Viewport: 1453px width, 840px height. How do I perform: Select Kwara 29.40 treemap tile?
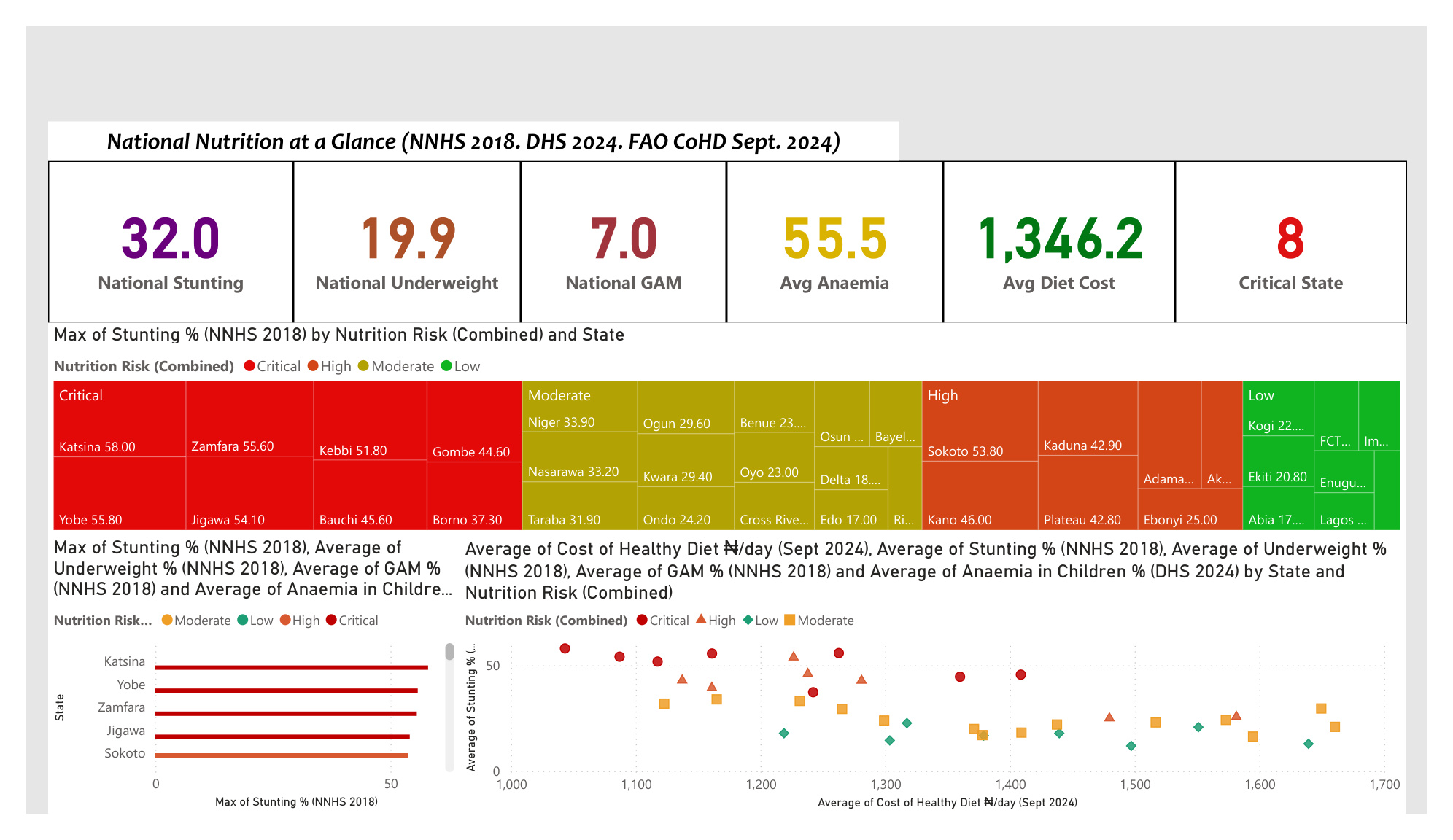tap(686, 460)
